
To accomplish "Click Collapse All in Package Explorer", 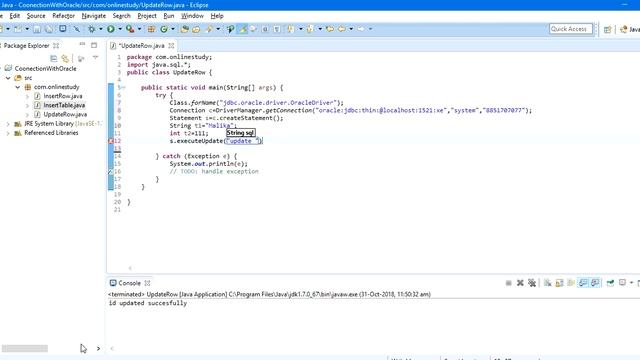I will pos(53,58).
